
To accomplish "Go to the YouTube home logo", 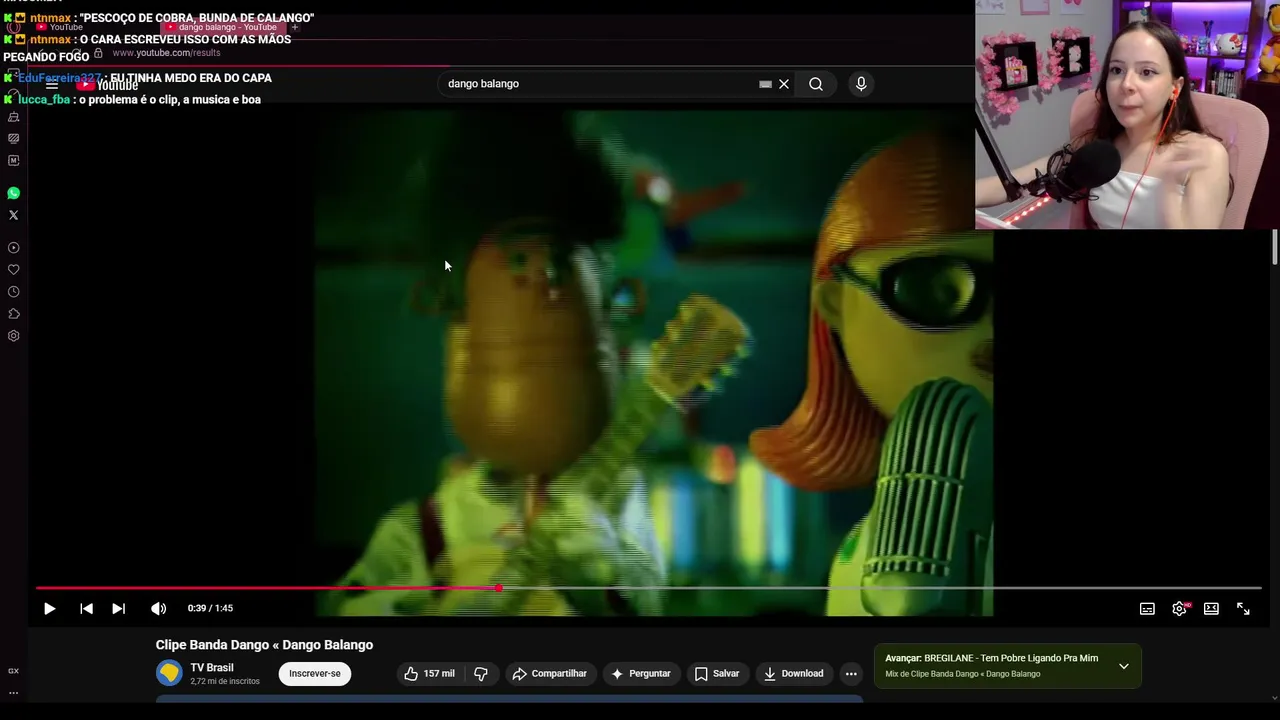I will coord(107,85).
